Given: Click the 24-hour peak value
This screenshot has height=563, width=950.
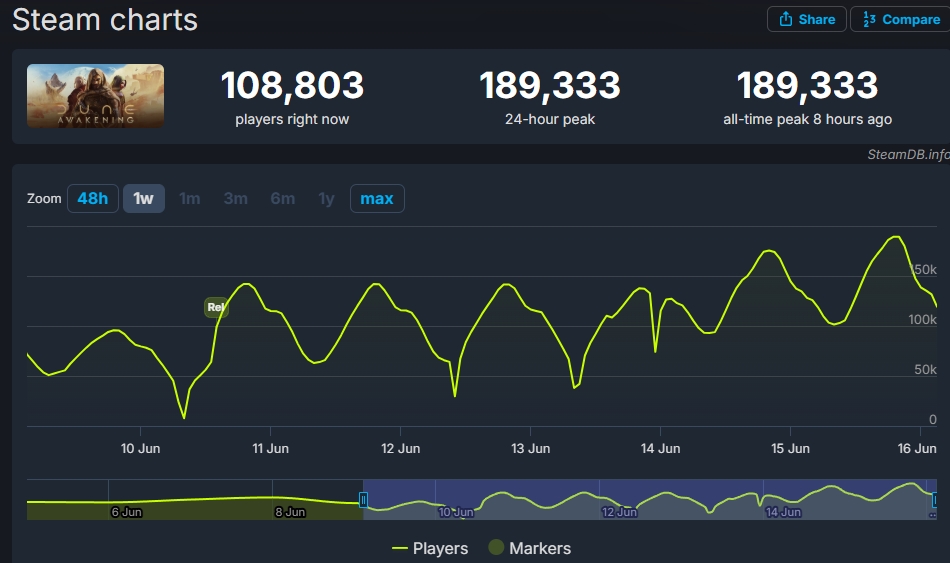Looking at the screenshot, I should pos(550,85).
